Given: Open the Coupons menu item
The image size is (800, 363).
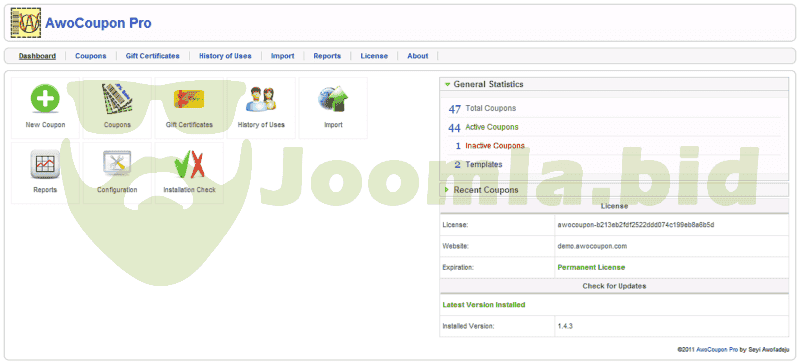Looking at the screenshot, I should (x=91, y=56).
